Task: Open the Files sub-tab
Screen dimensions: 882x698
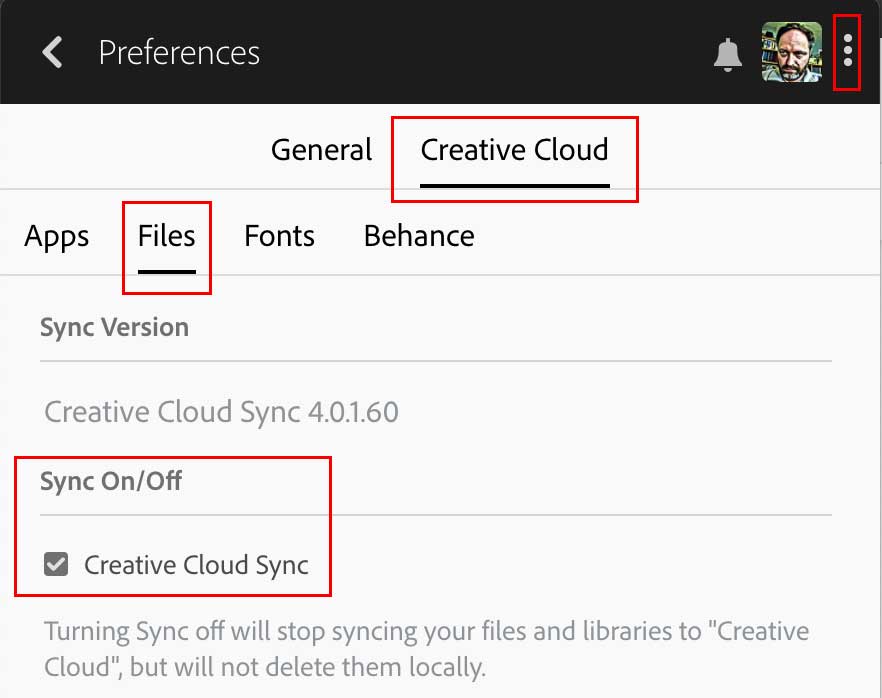Action: pyautogui.click(x=166, y=236)
